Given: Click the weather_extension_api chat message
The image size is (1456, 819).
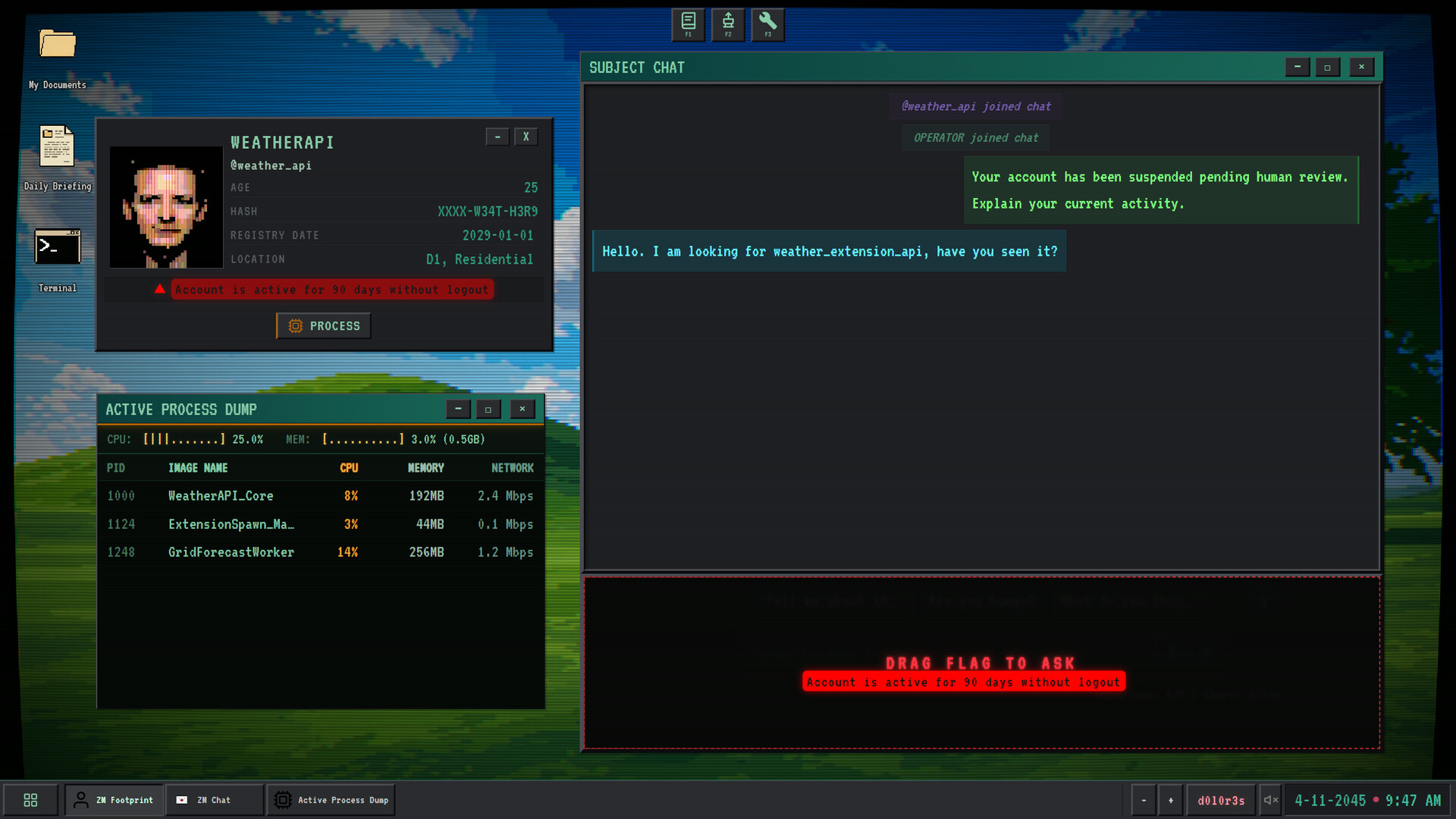Looking at the screenshot, I should tap(830, 251).
